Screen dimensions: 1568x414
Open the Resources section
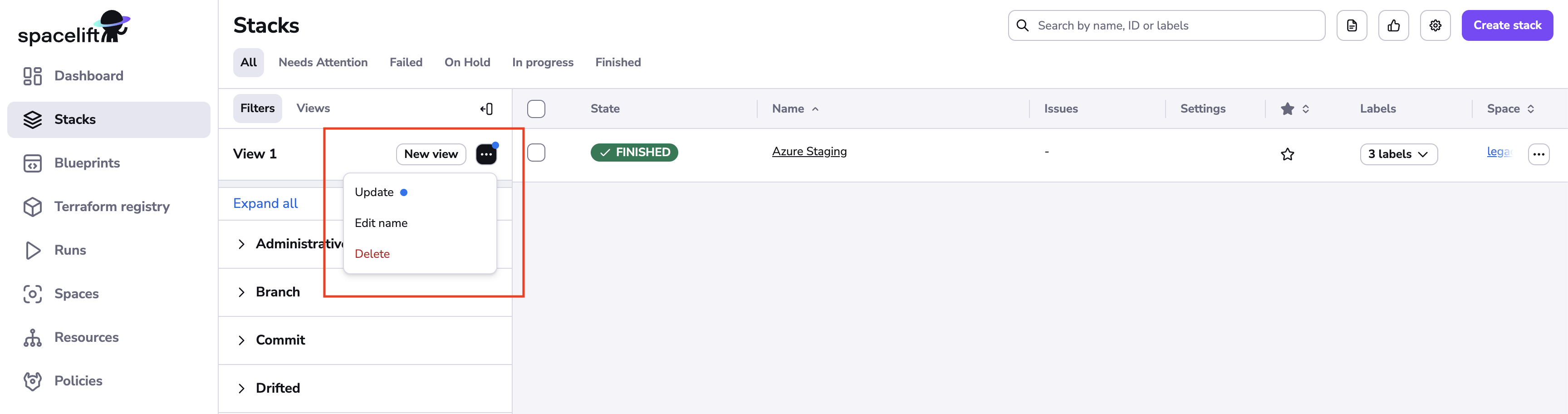point(87,337)
